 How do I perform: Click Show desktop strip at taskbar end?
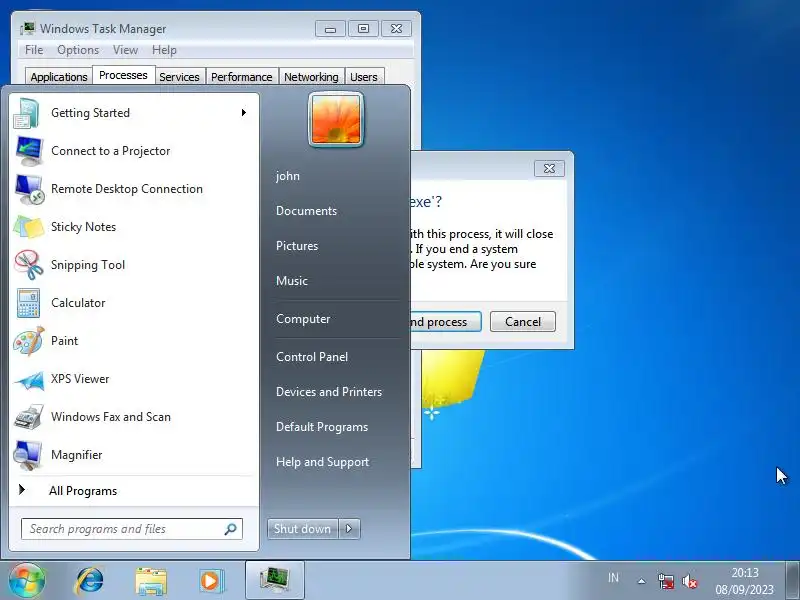(x=792, y=581)
